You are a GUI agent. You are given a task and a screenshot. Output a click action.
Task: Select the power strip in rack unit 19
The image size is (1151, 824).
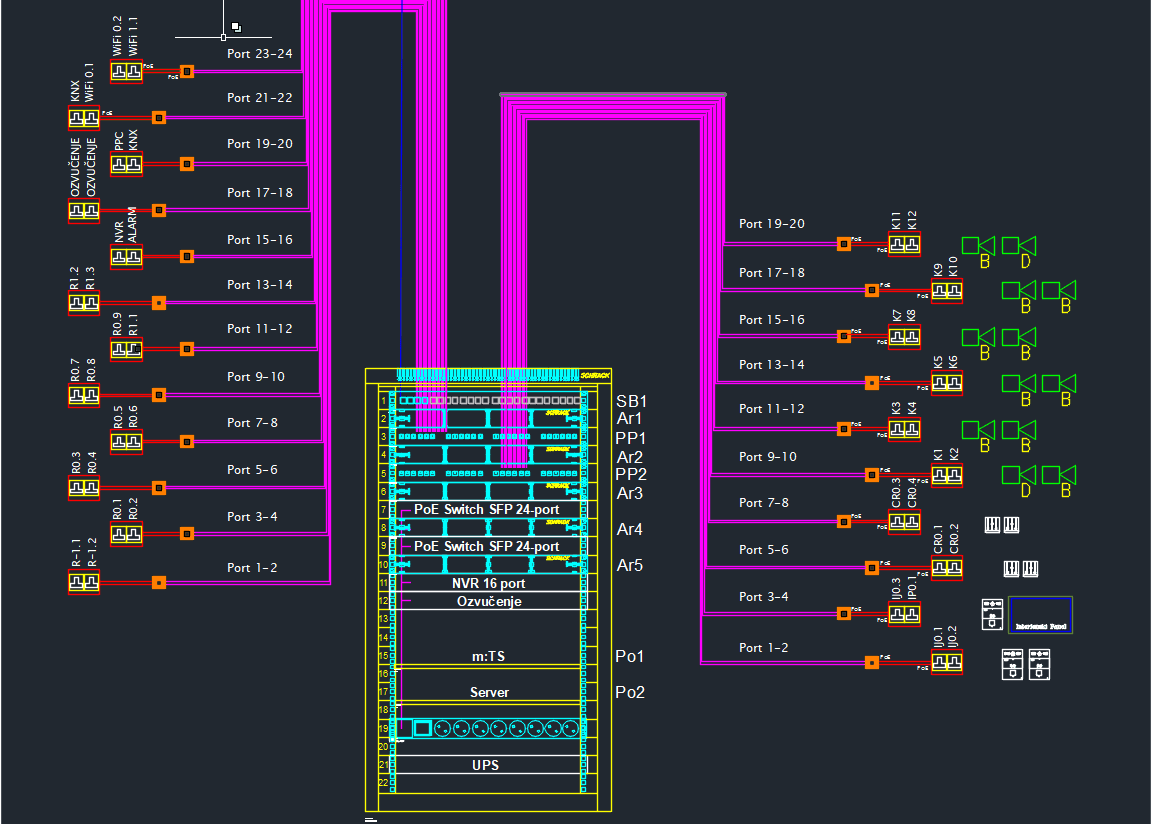click(x=488, y=728)
